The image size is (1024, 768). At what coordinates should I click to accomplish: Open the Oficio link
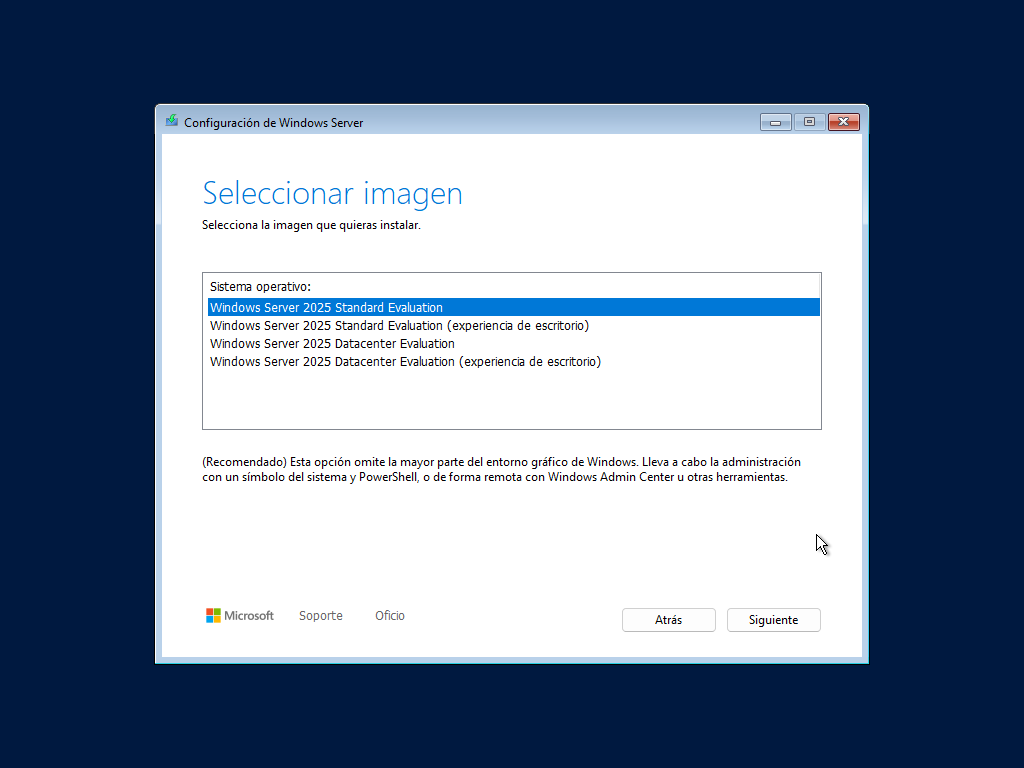click(390, 616)
